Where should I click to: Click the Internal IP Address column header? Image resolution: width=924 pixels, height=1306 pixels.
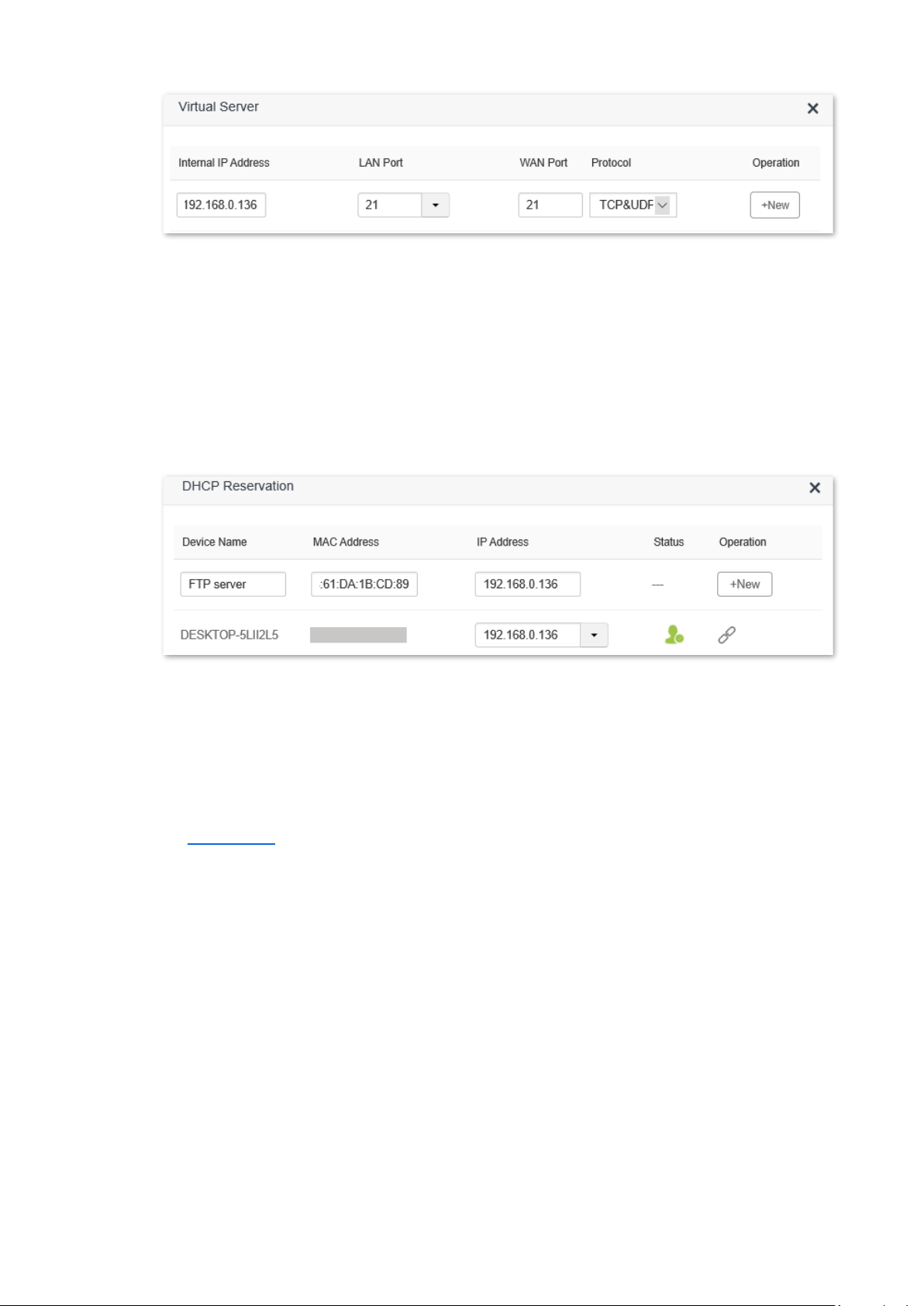pyautogui.click(x=224, y=163)
